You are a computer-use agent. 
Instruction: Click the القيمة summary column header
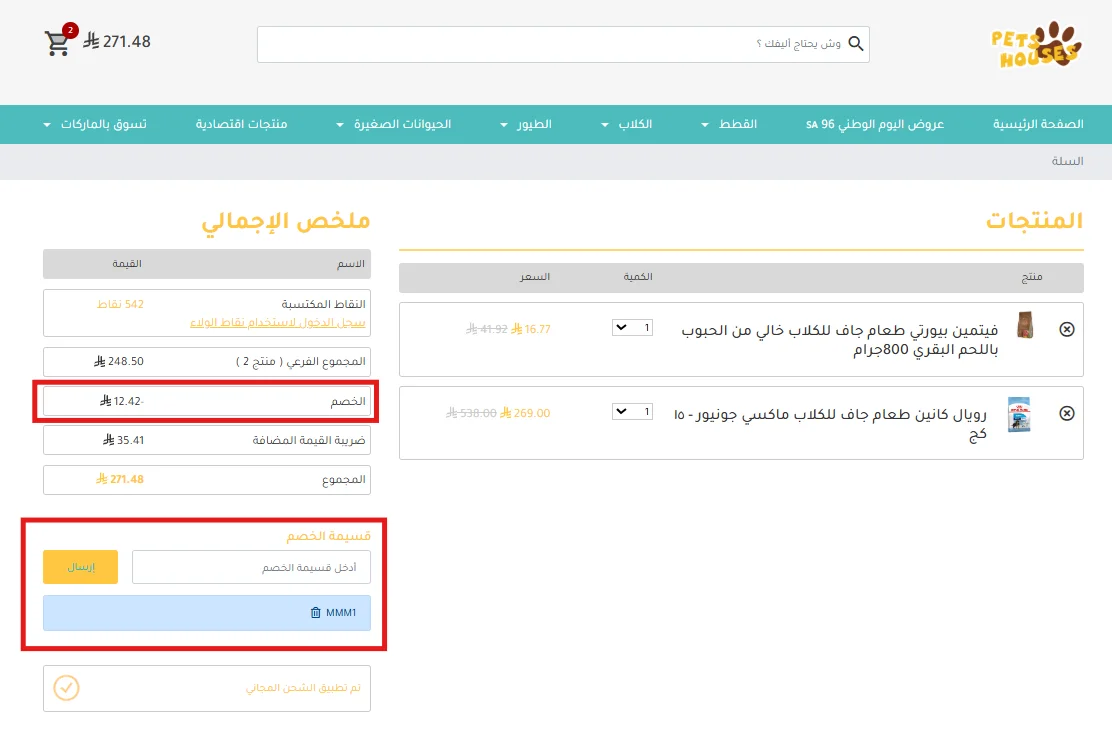pos(127,264)
